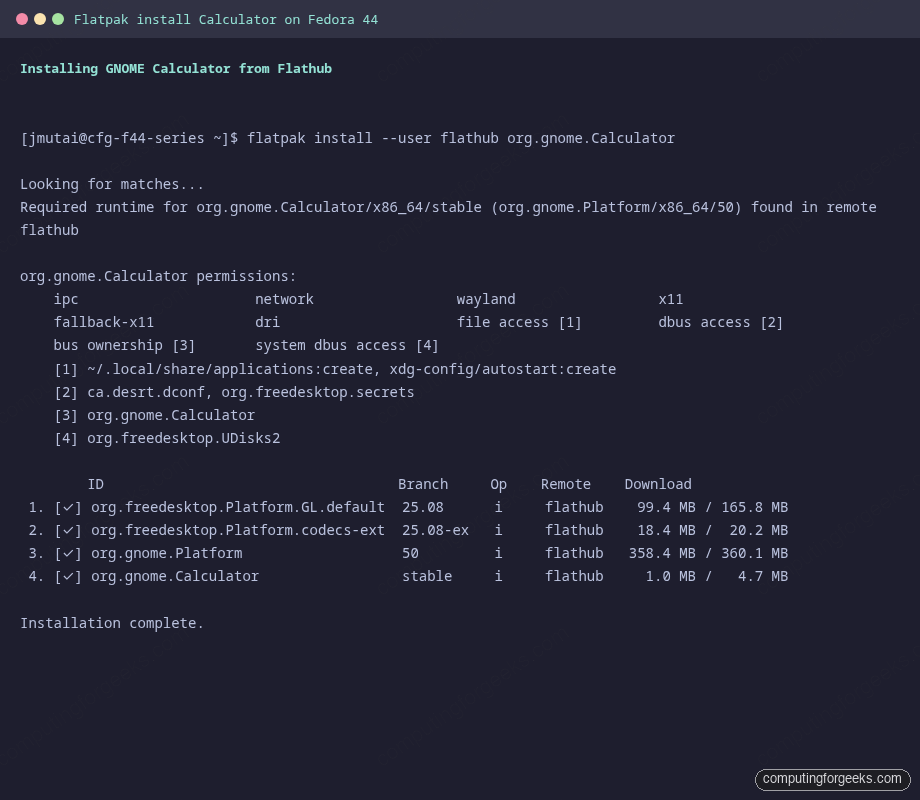Click checkmark for org.freedesktop.Platform.codecs-ext row
Screen dimensions: 920x800
coord(68,530)
